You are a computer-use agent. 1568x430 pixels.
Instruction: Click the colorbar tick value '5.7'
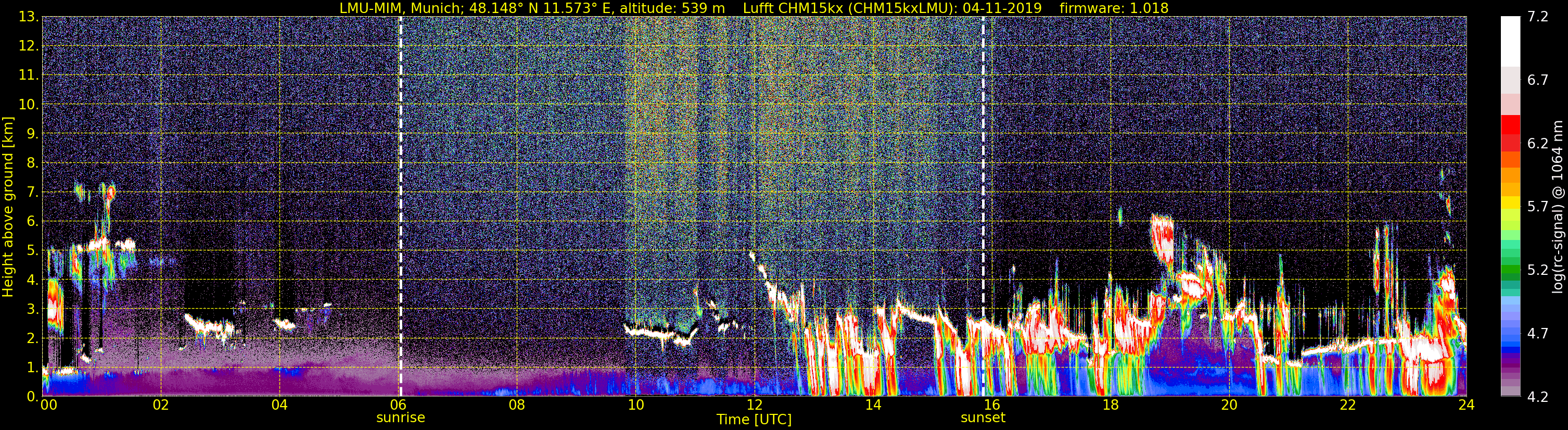pyautogui.click(x=1538, y=207)
